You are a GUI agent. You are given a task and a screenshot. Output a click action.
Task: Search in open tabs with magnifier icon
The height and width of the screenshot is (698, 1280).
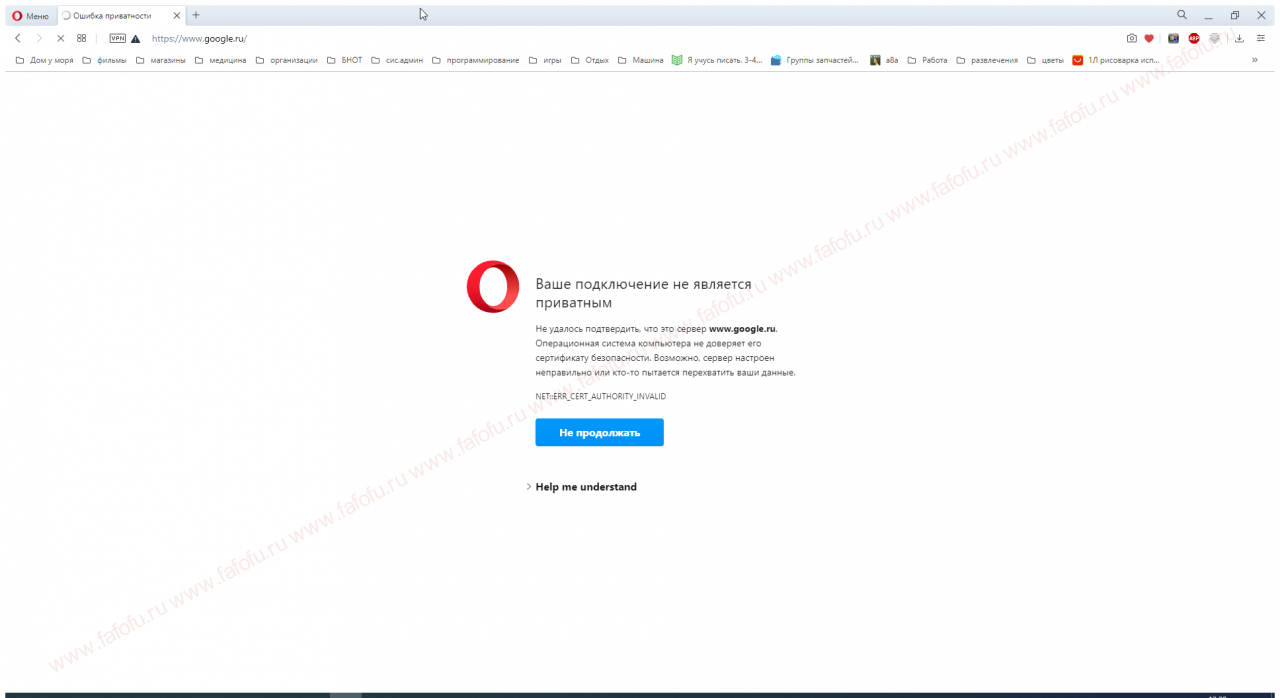coord(1182,15)
